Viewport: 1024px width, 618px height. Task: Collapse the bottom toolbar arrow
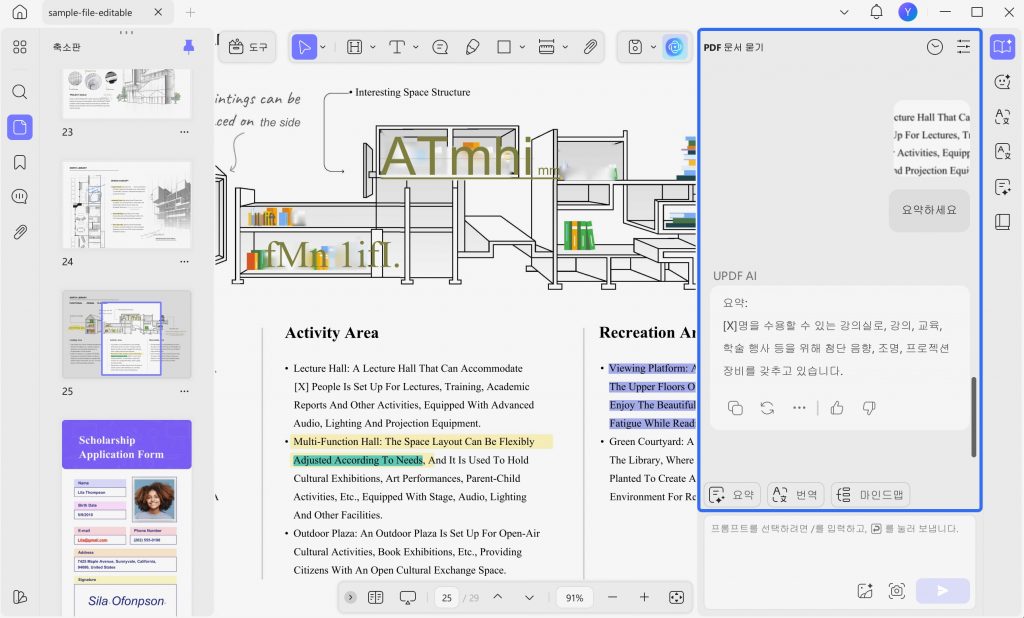click(351, 597)
